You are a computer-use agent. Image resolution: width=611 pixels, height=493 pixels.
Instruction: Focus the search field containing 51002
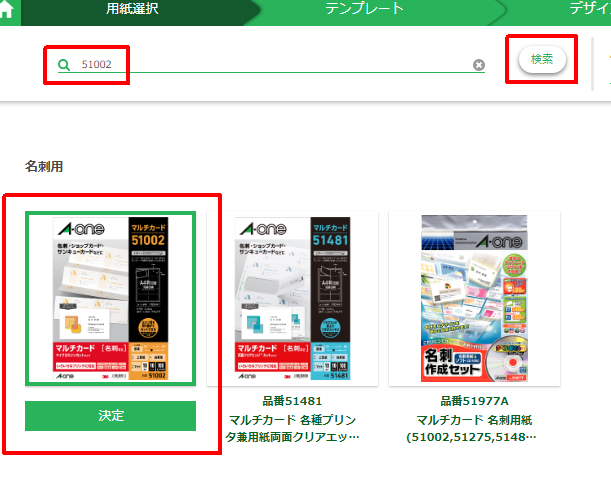[271, 64]
